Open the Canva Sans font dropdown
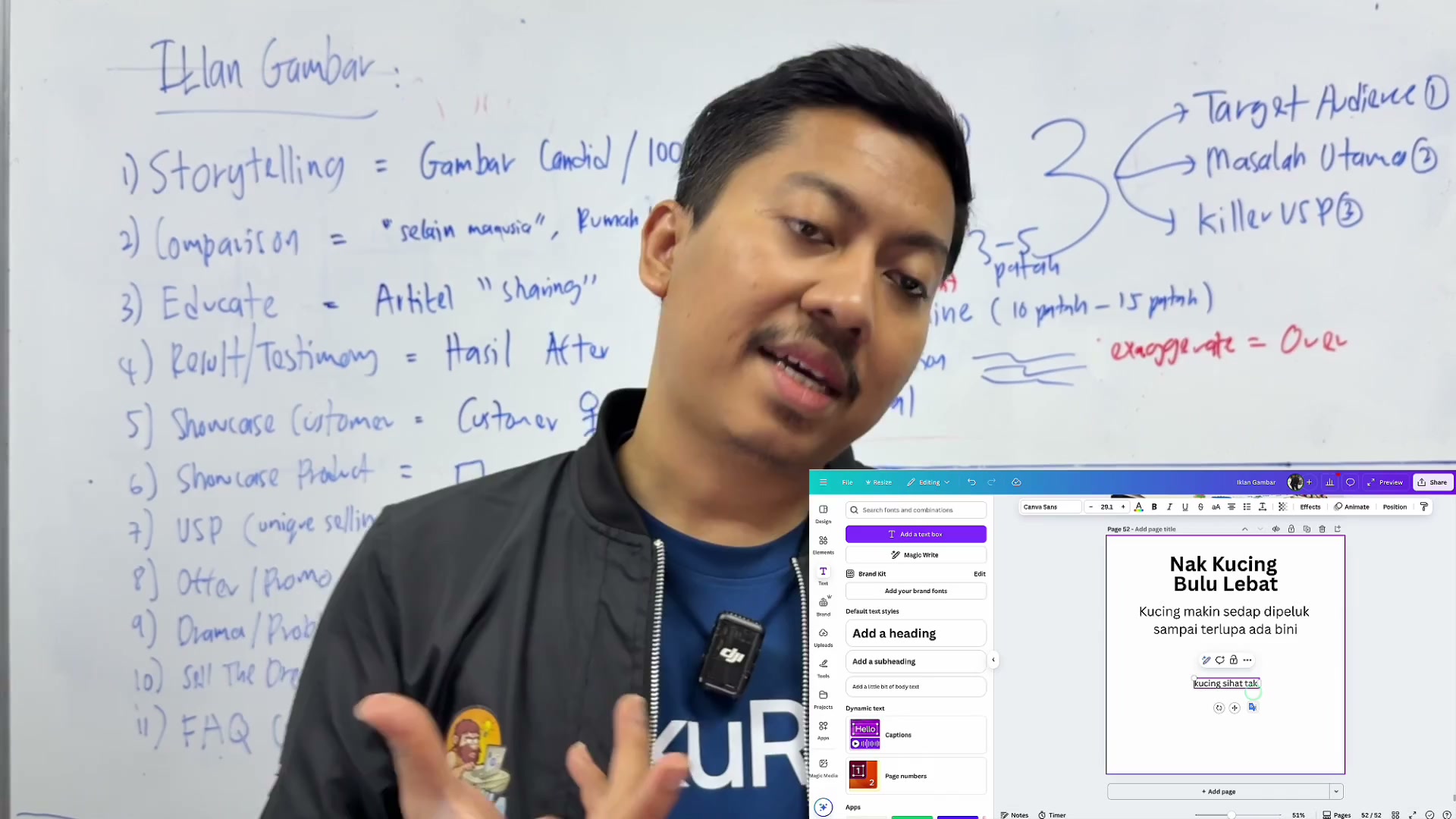The width and height of the screenshot is (1456, 819). click(x=1050, y=507)
